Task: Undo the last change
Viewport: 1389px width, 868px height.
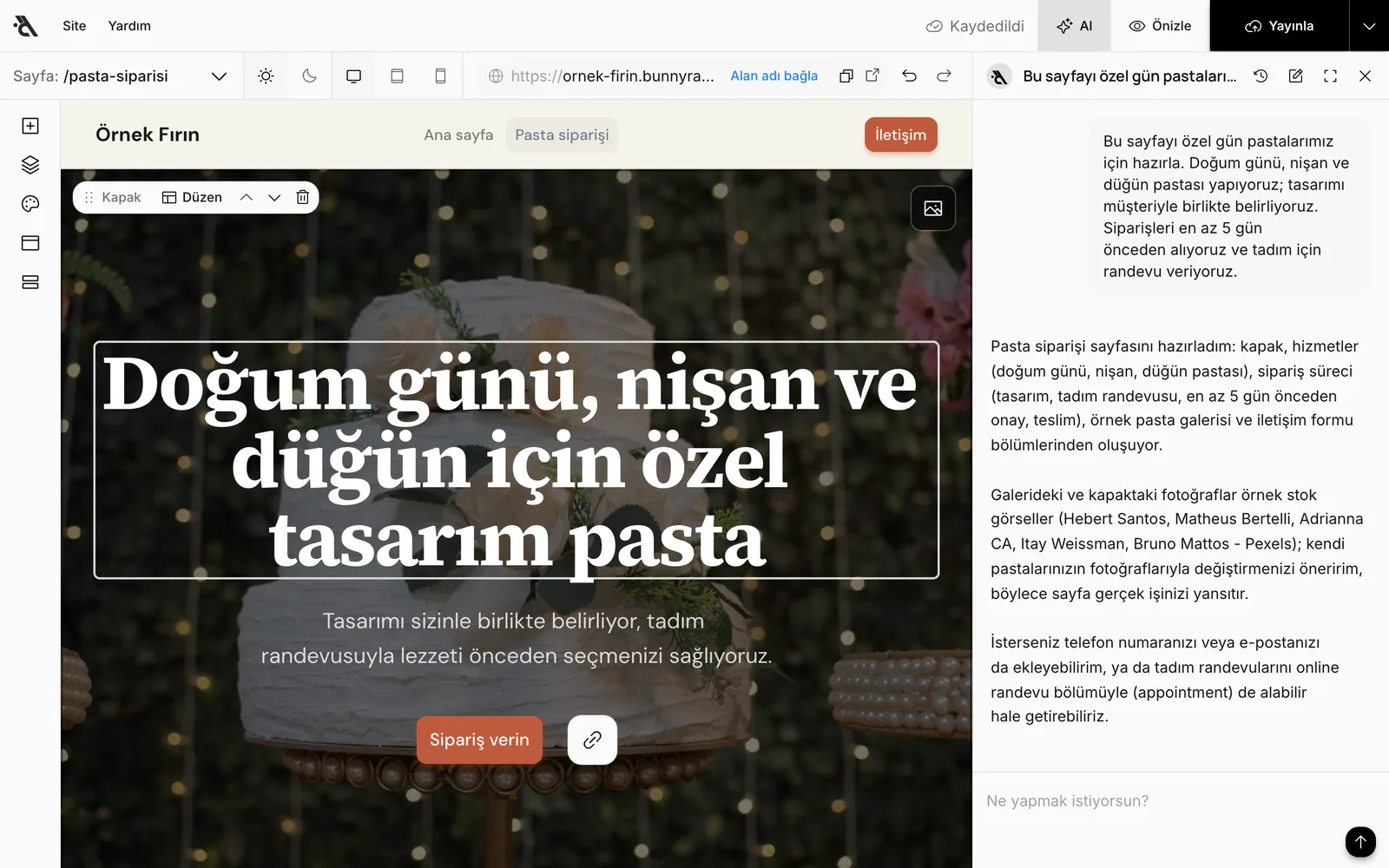Action: [909, 76]
